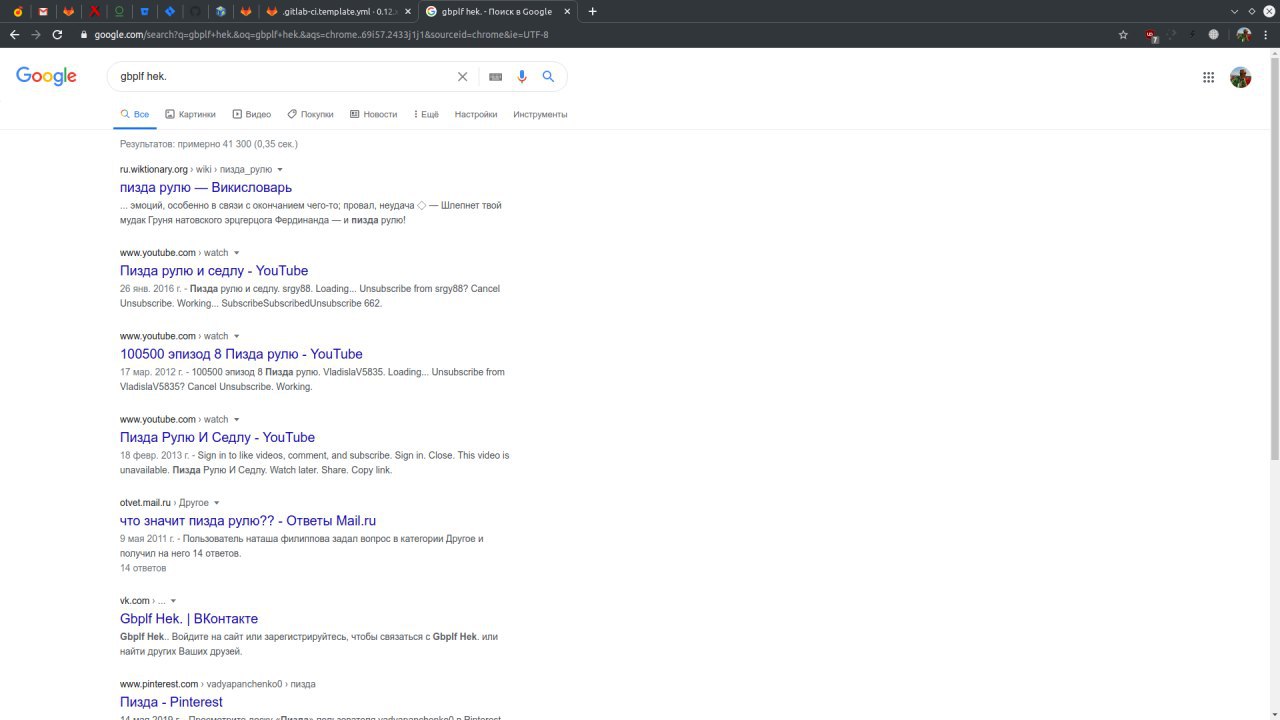Select the Все search filter

click(135, 114)
